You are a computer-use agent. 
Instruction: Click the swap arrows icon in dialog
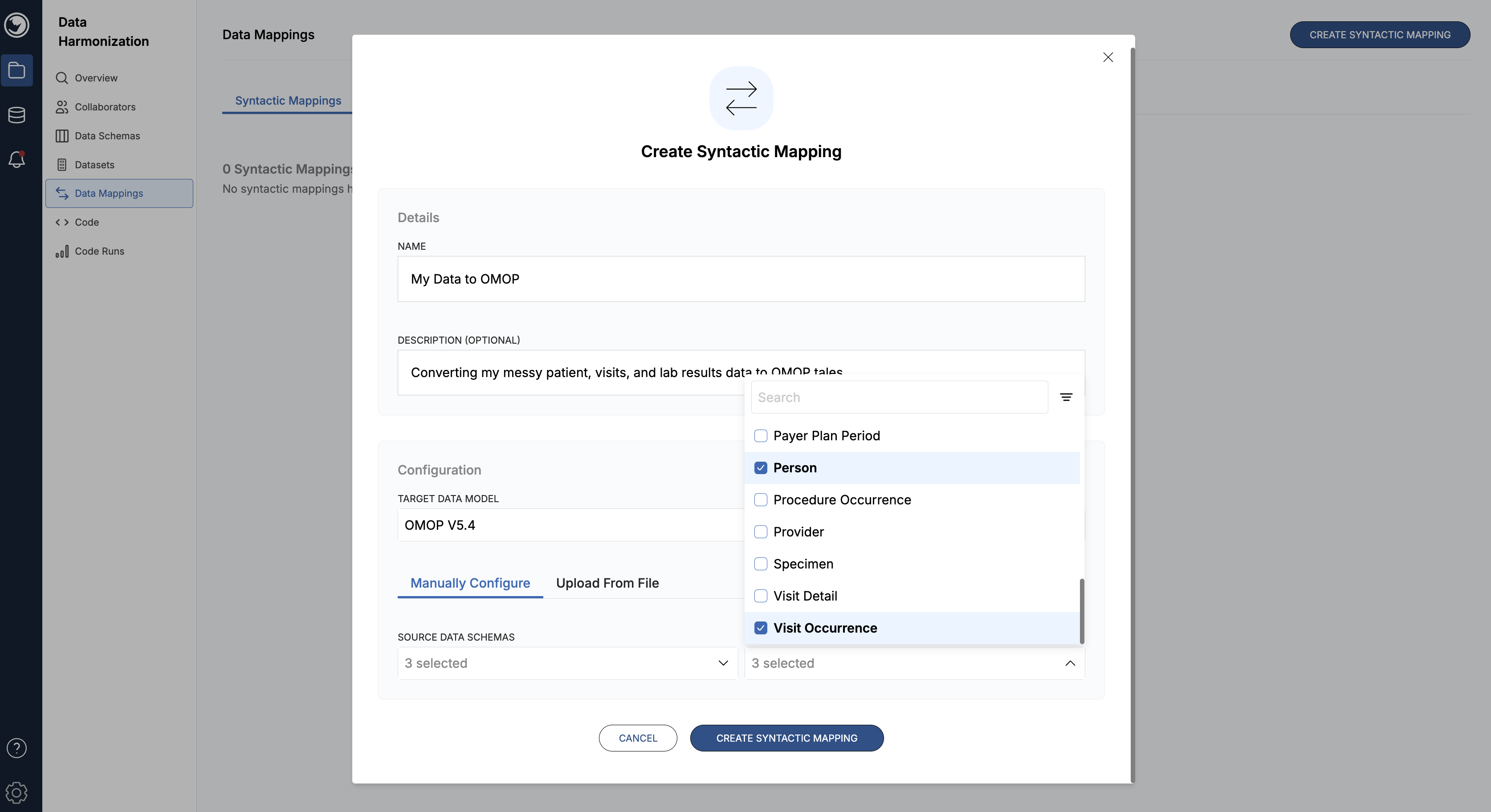click(741, 98)
